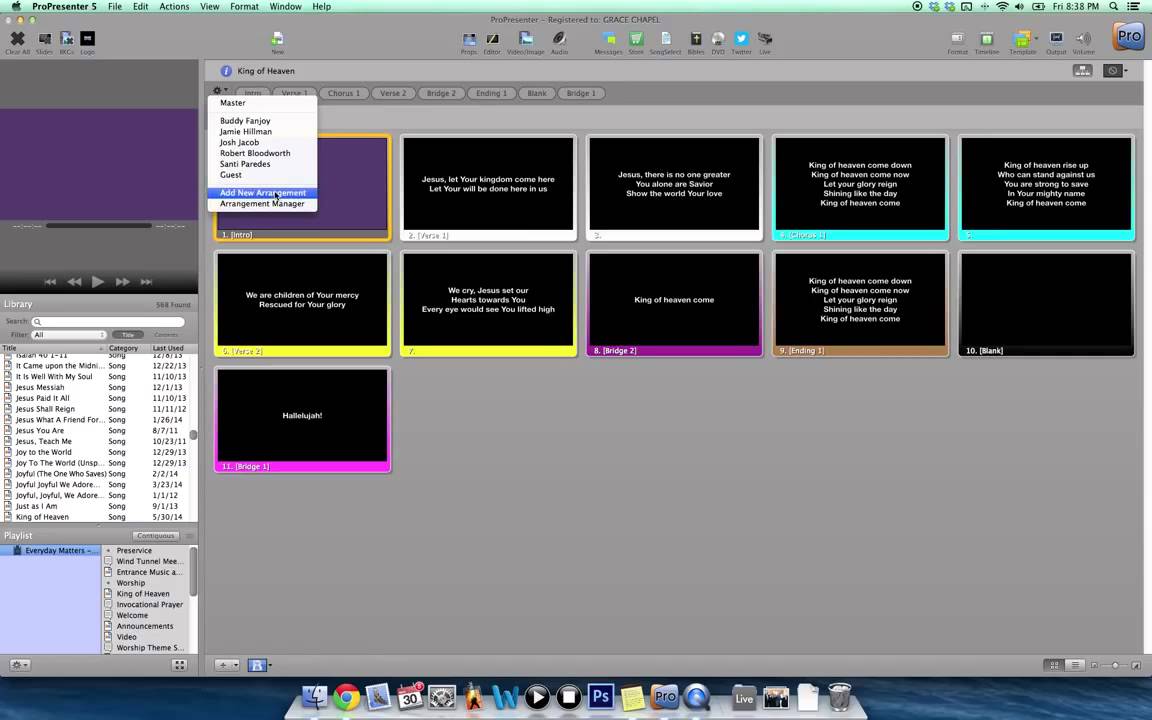The width and height of the screenshot is (1152, 720).
Task: Open the Props toolbar icon
Action: coord(469,42)
